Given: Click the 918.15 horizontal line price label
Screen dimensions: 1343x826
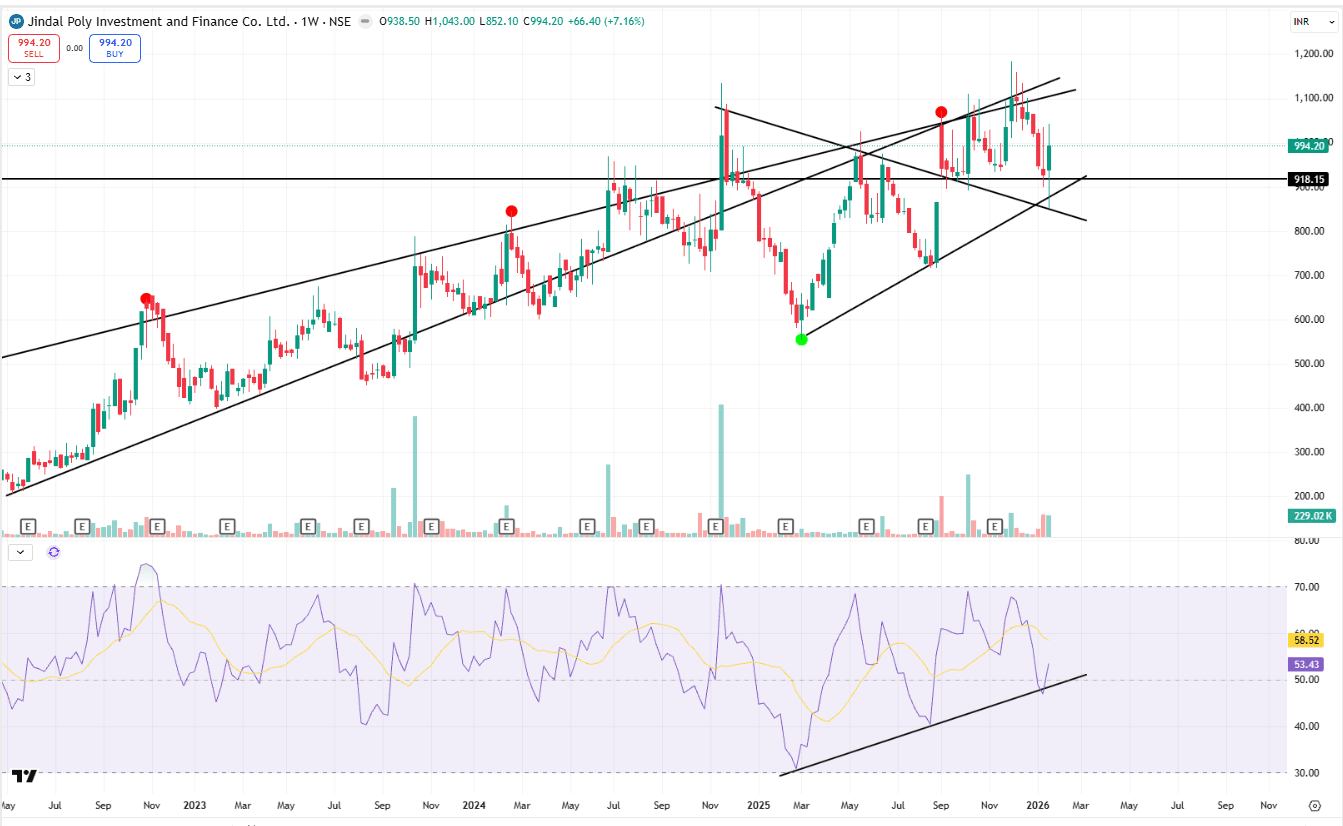Looking at the screenshot, I should pyautogui.click(x=1309, y=180).
